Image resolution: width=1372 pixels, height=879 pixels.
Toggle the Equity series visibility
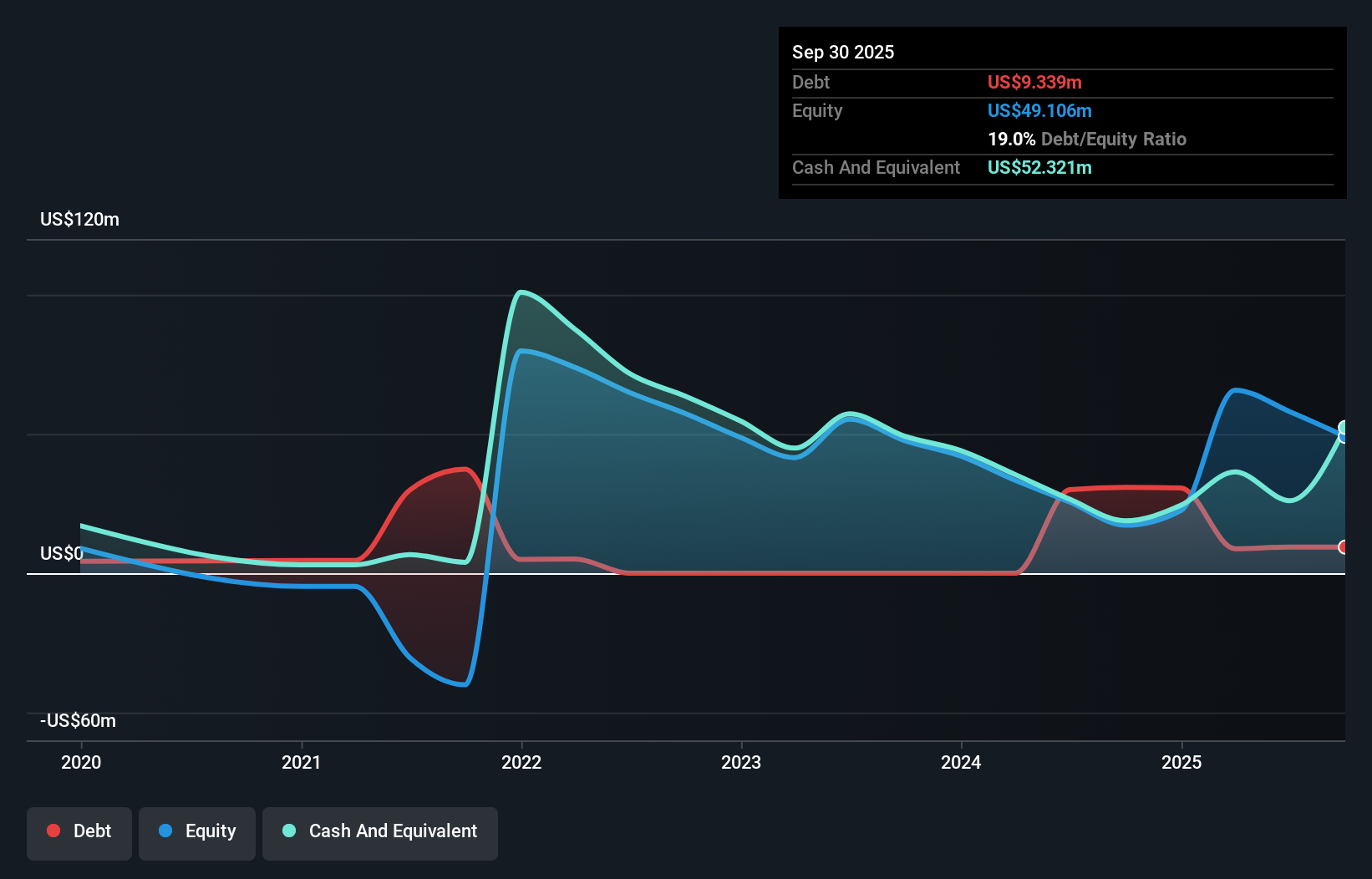point(197,831)
